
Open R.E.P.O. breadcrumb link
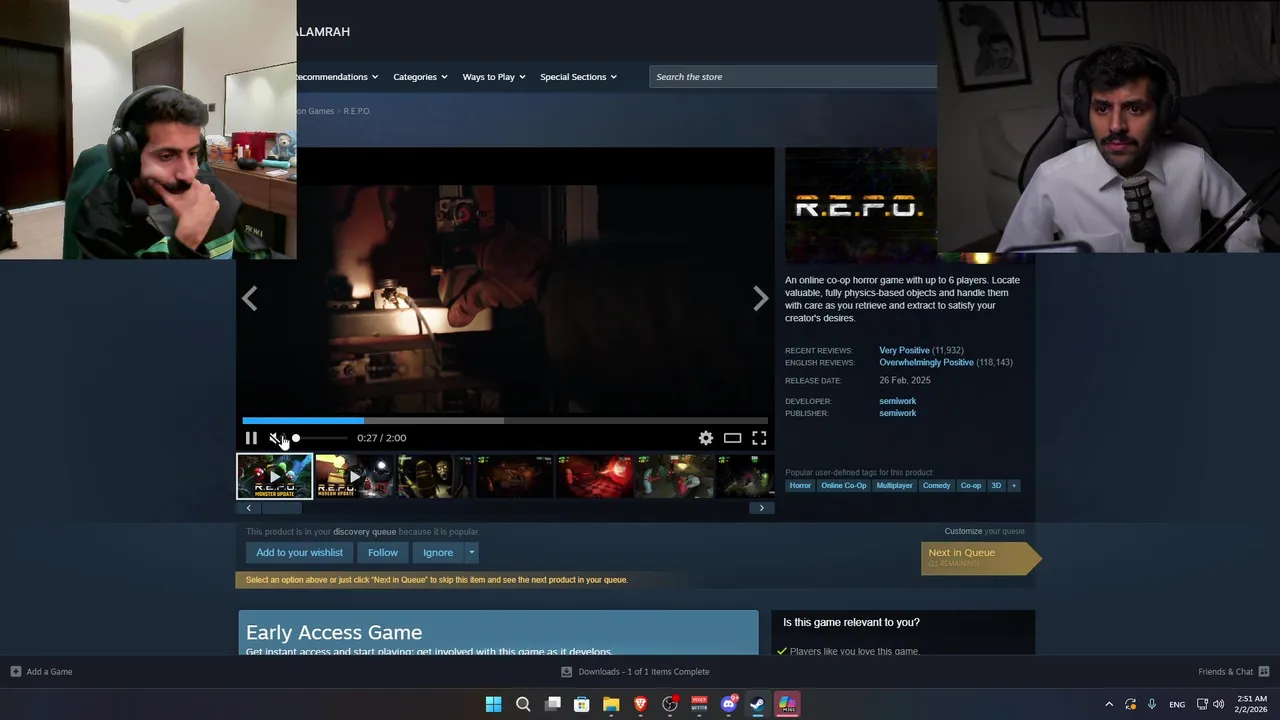click(x=357, y=111)
